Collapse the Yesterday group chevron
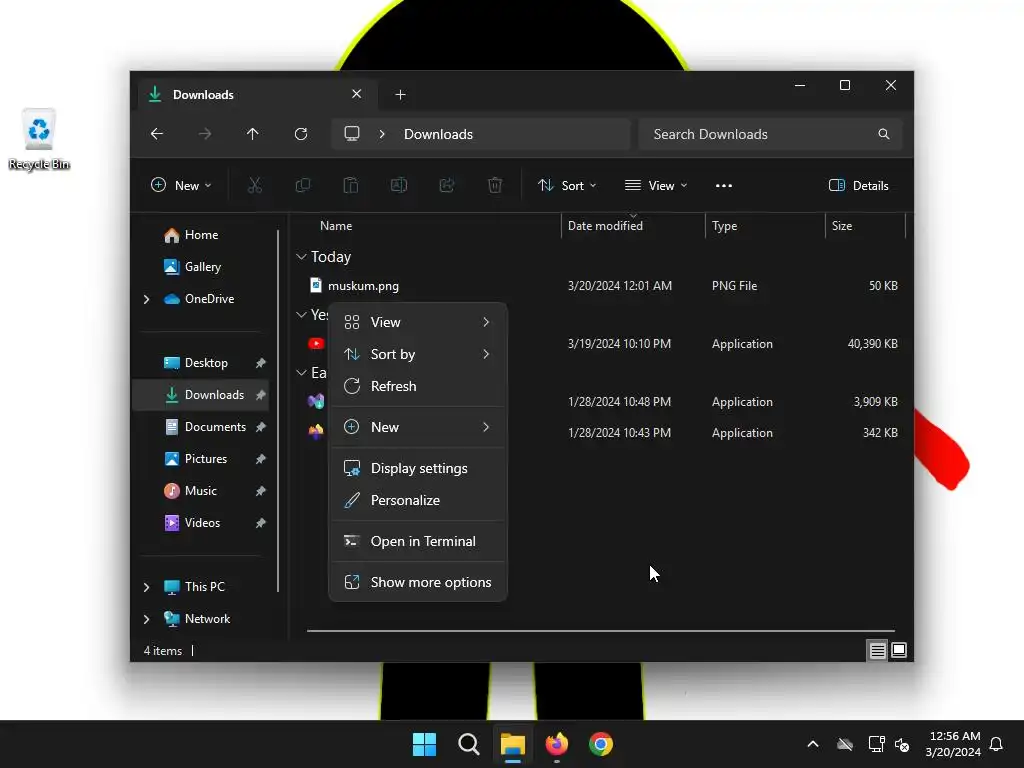This screenshot has width=1024, height=768. point(301,315)
